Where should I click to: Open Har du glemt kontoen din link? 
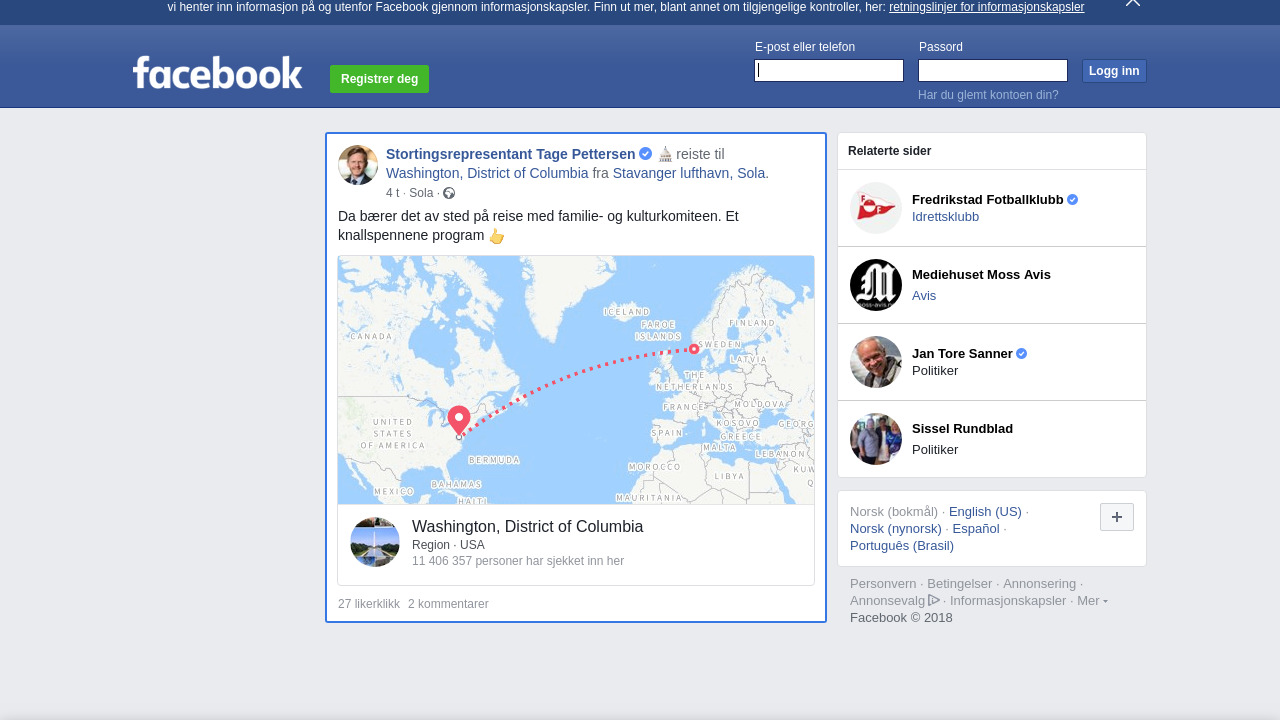click(x=988, y=95)
